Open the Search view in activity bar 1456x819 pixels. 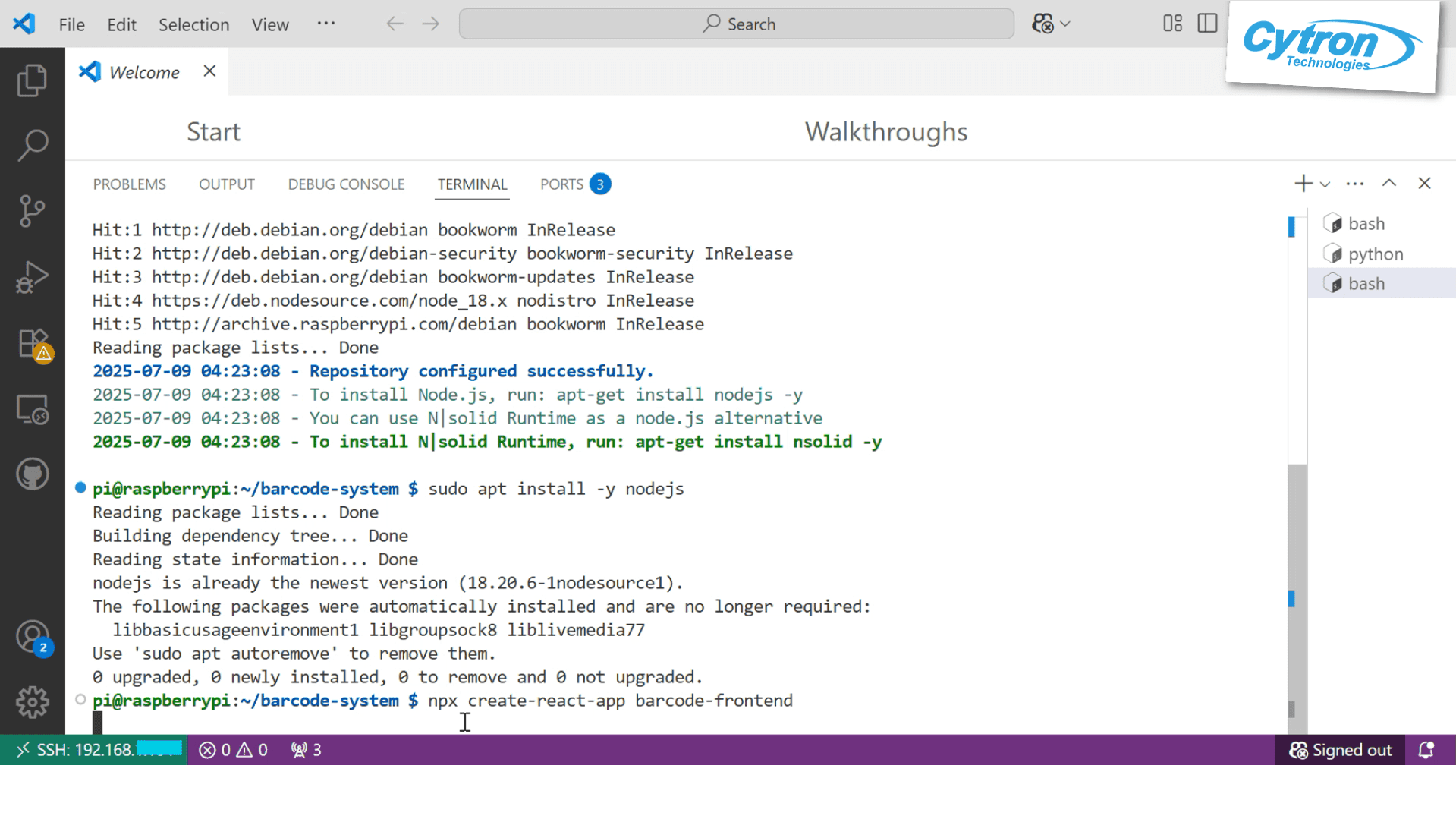(32, 145)
